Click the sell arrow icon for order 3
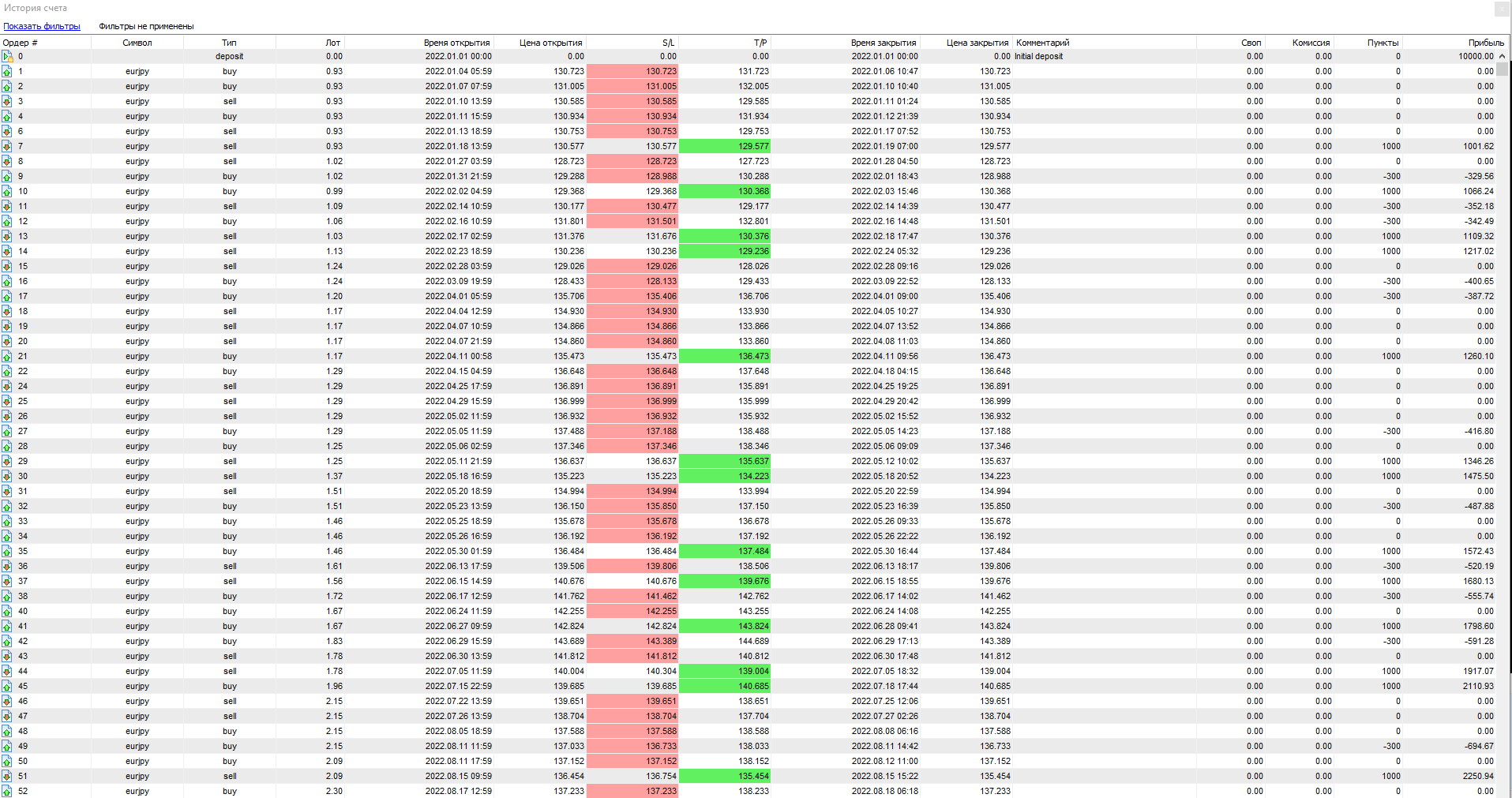Viewport: 1512px width, 798px height. pyautogui.click(x=7, y=102)
